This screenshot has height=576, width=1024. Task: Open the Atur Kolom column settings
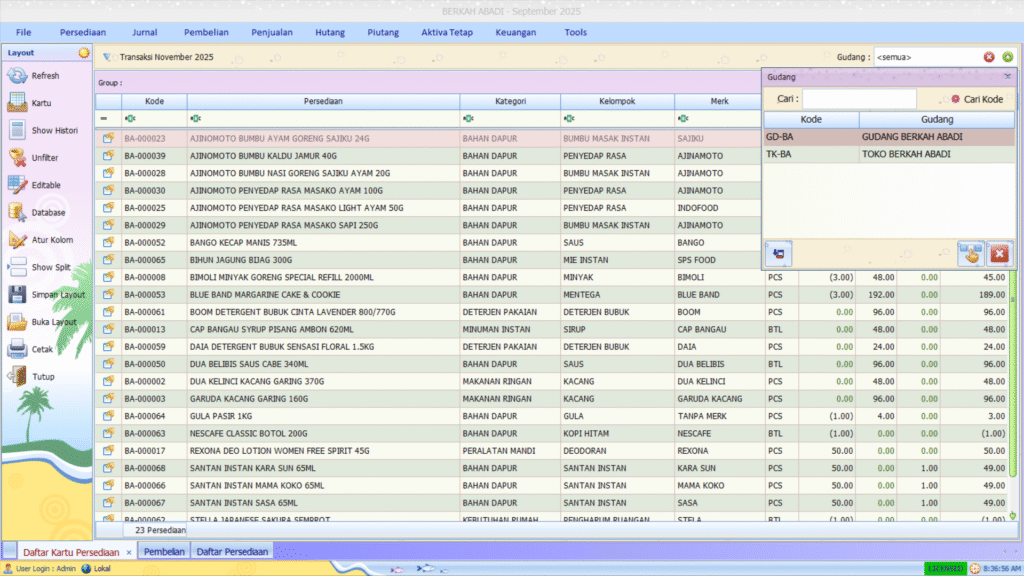point(17,240)
